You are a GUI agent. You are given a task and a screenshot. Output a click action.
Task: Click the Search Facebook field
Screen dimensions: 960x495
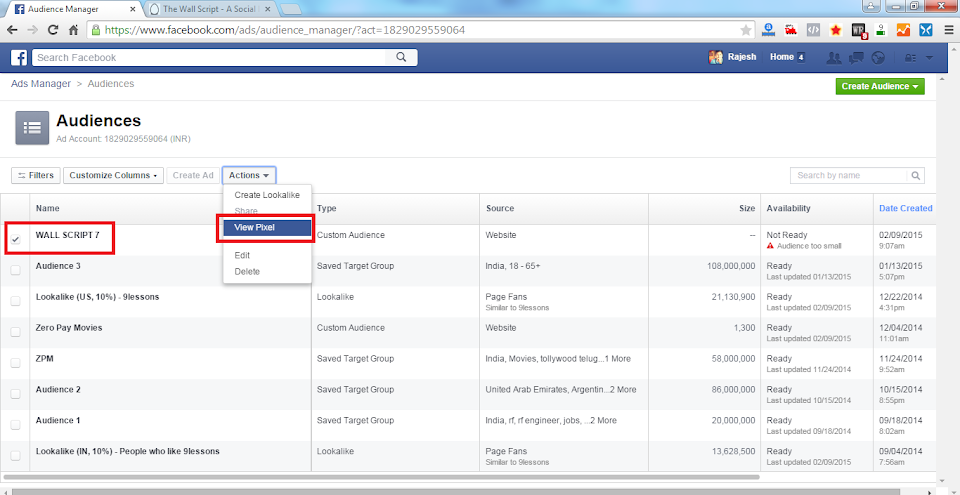[x=210, y=58]
